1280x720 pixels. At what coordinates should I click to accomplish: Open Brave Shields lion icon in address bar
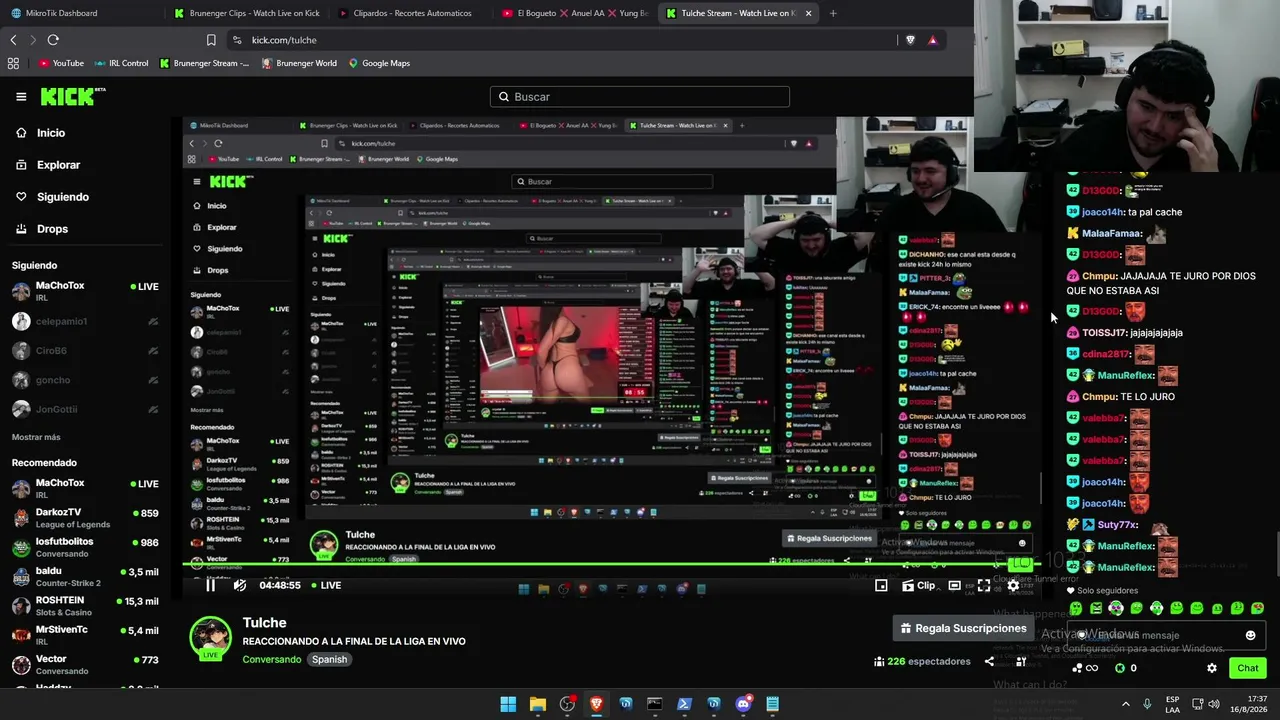(910, 40)
